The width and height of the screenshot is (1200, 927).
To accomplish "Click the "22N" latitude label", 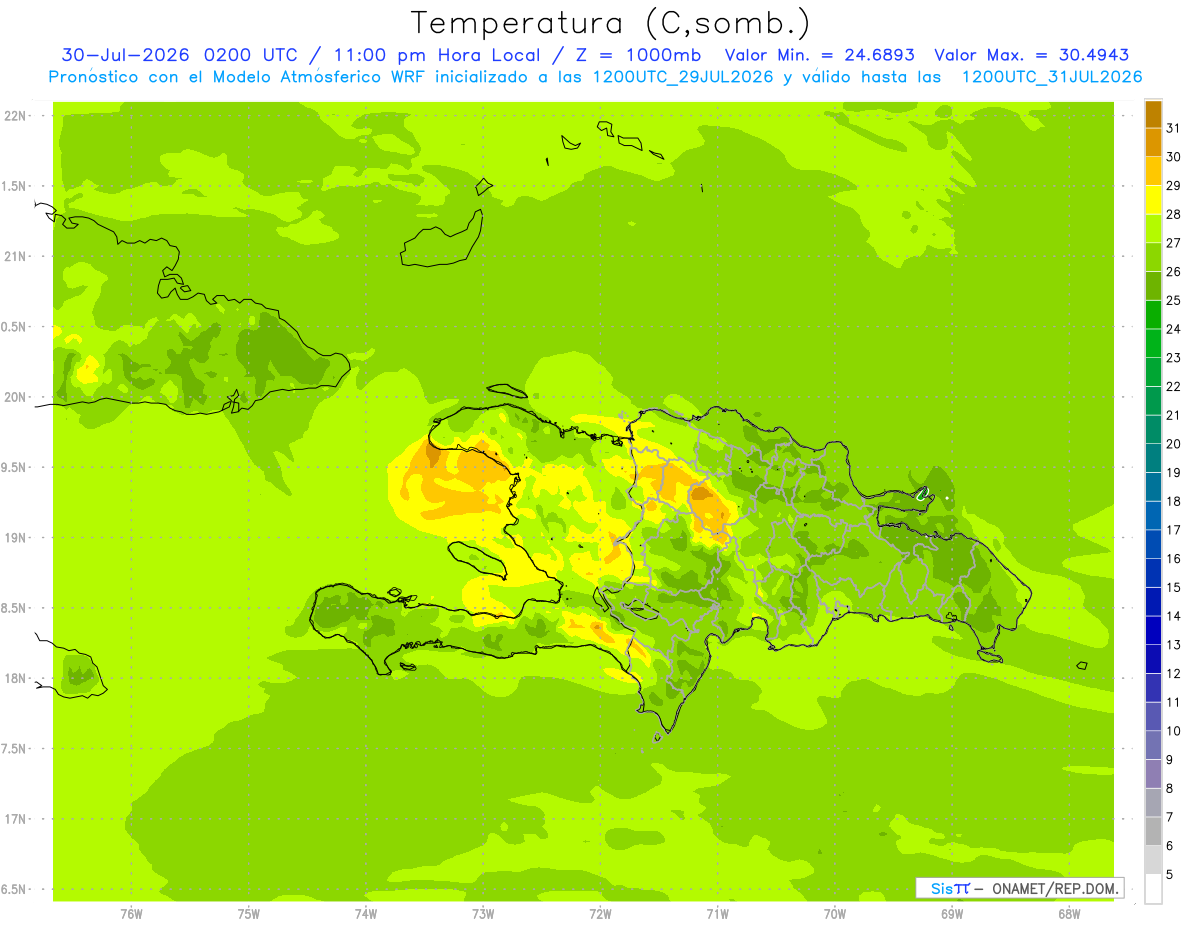I will click(17, 116).
